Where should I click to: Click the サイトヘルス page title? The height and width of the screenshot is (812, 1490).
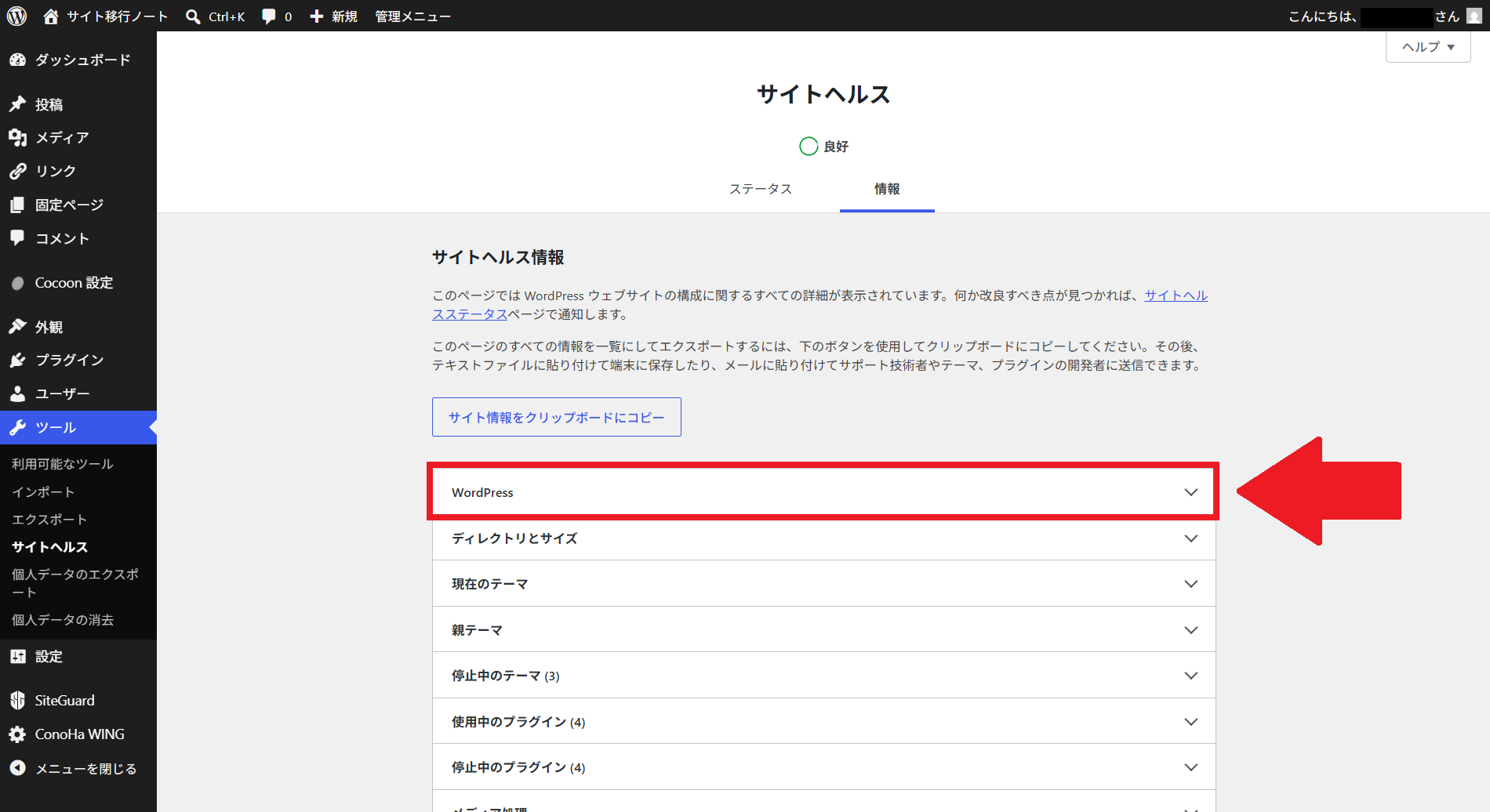coord(823,94)
